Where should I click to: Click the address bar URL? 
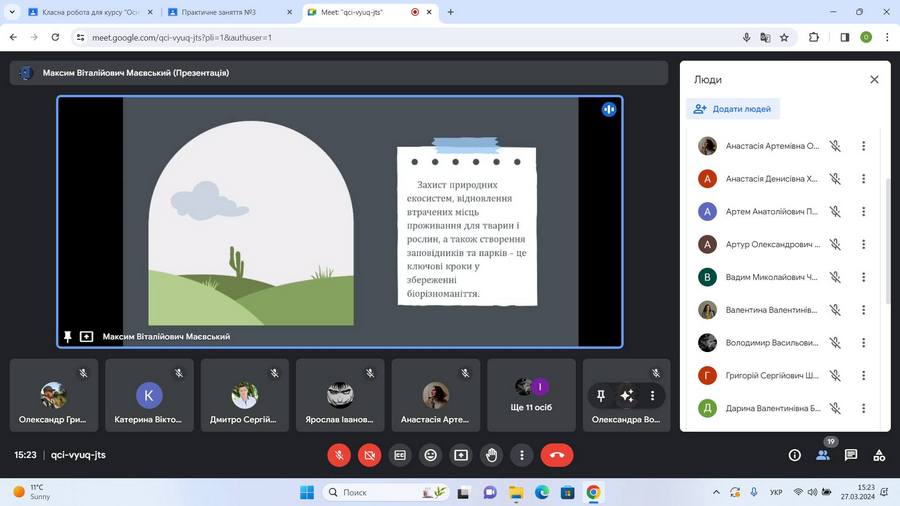click(x=182, y=37)
